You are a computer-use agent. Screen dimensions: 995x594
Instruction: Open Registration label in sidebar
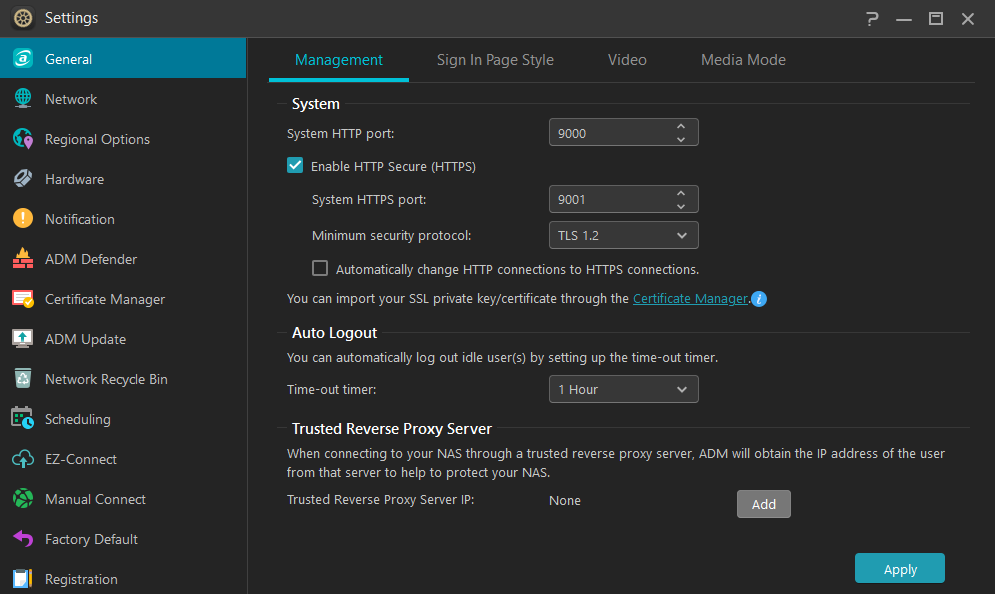[x=81, y=579]
